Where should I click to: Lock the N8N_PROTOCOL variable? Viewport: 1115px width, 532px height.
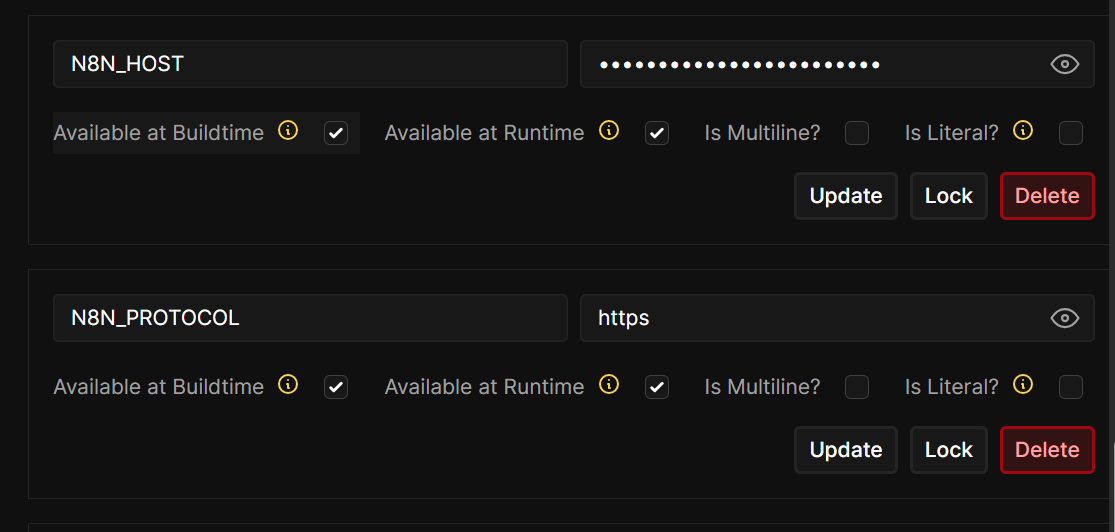tap(948, 450)
